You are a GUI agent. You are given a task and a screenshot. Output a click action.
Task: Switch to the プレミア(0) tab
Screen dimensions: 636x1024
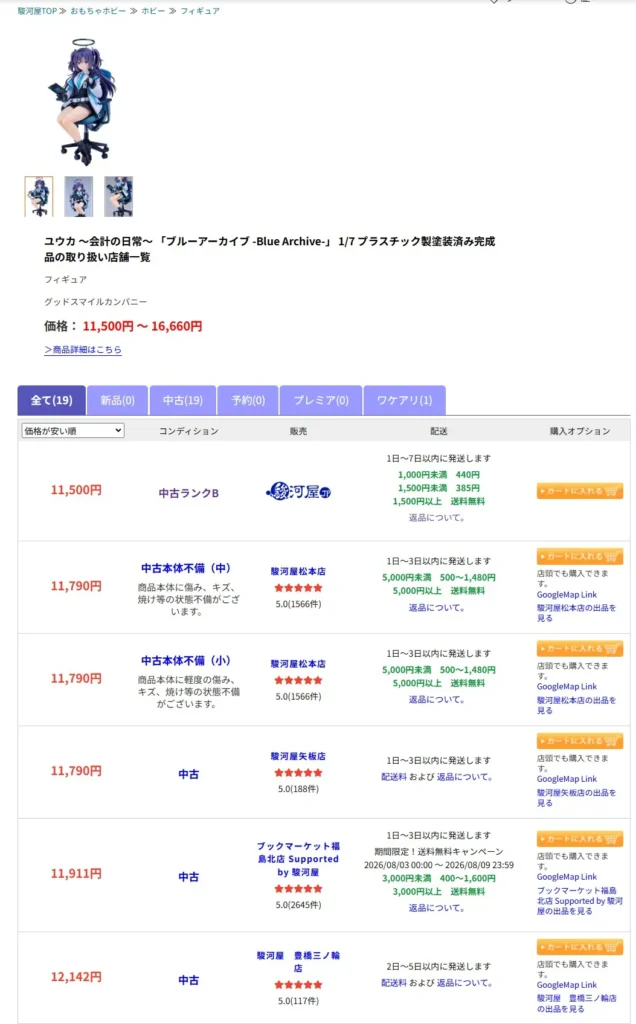(321, 400)
